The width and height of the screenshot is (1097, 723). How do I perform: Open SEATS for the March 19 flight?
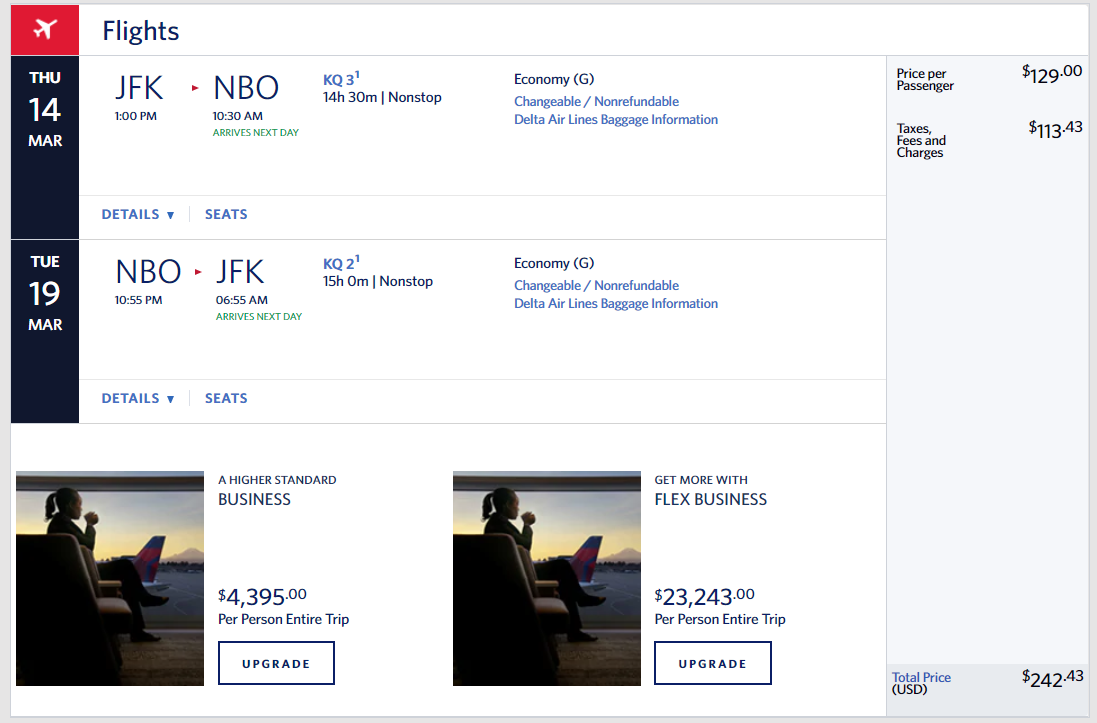[x=226, y=399]
